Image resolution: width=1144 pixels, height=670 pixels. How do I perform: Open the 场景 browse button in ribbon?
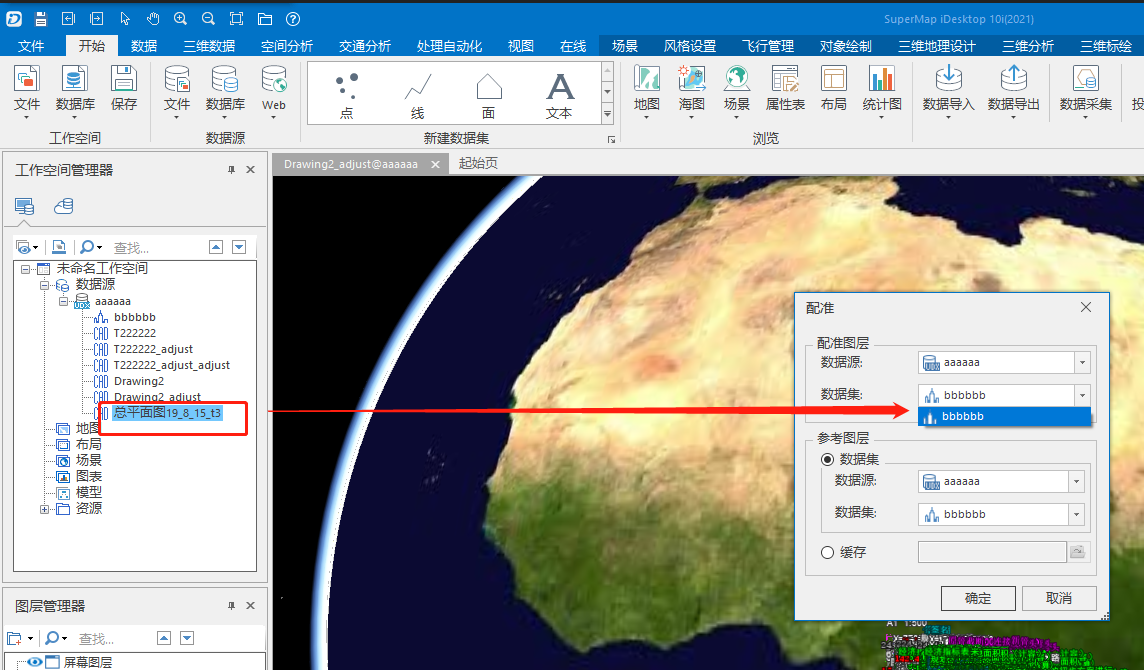(737, 91)
